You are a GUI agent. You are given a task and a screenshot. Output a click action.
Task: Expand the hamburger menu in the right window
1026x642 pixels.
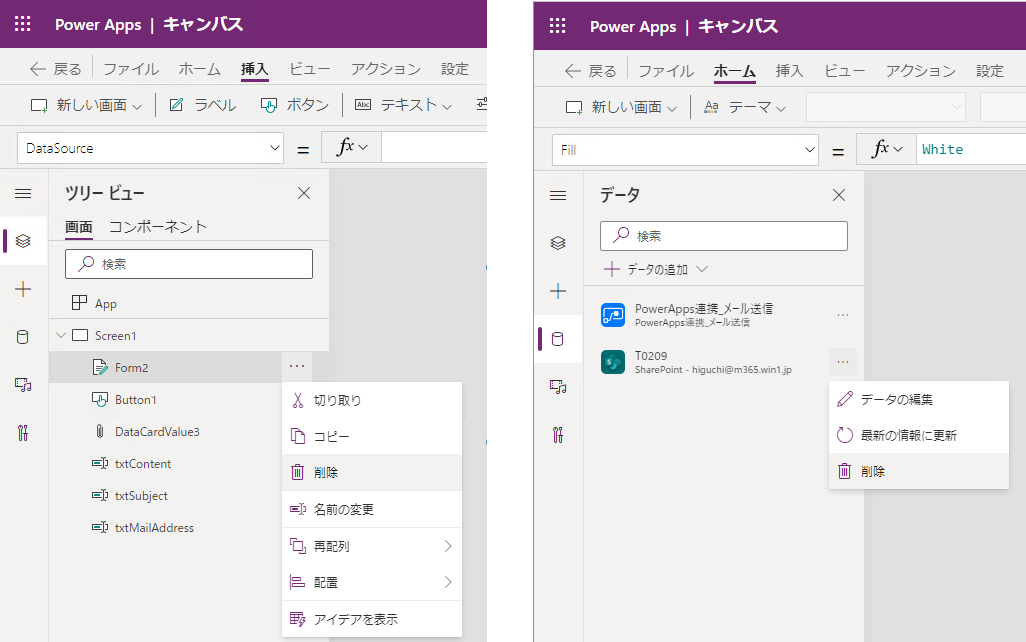click(558, 195)
